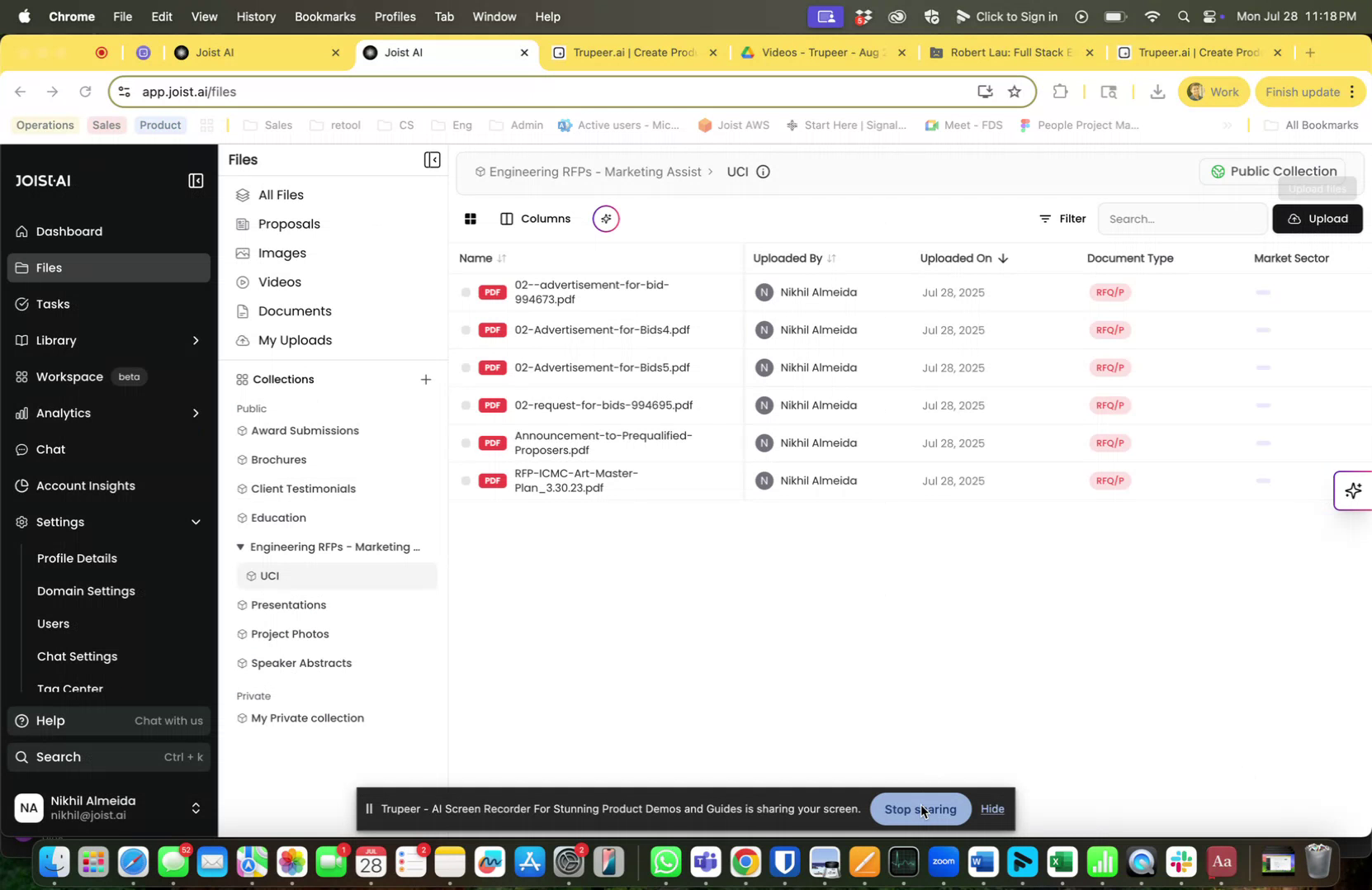Check the row checkbox for 02-Advertisement-for-Bids4.pdf

466,329
